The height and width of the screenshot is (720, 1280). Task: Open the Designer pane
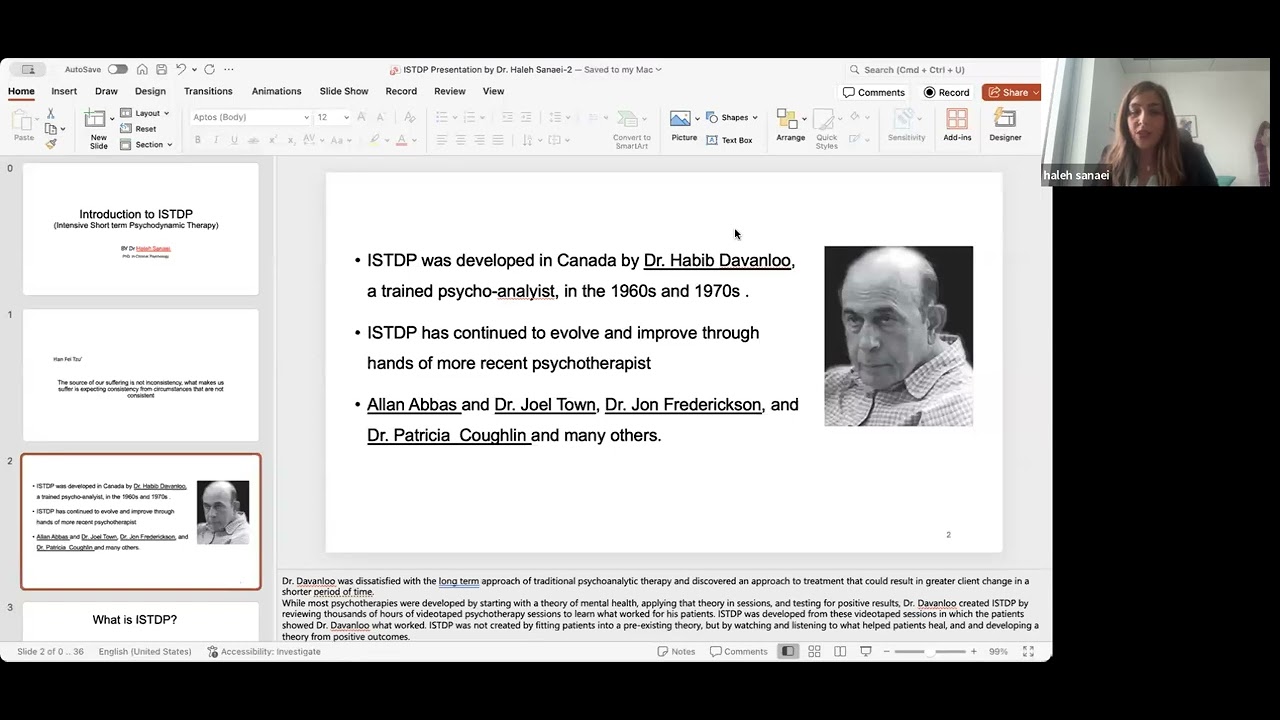[1005, 126]
